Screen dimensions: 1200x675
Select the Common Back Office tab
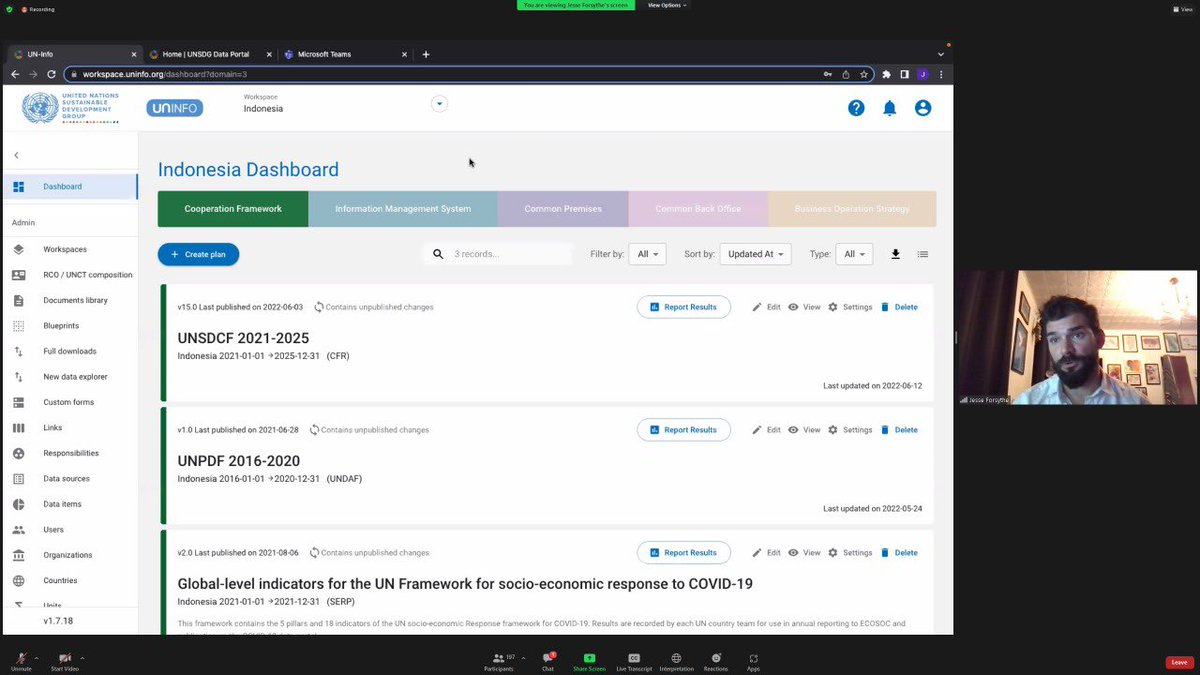(698, 209)
